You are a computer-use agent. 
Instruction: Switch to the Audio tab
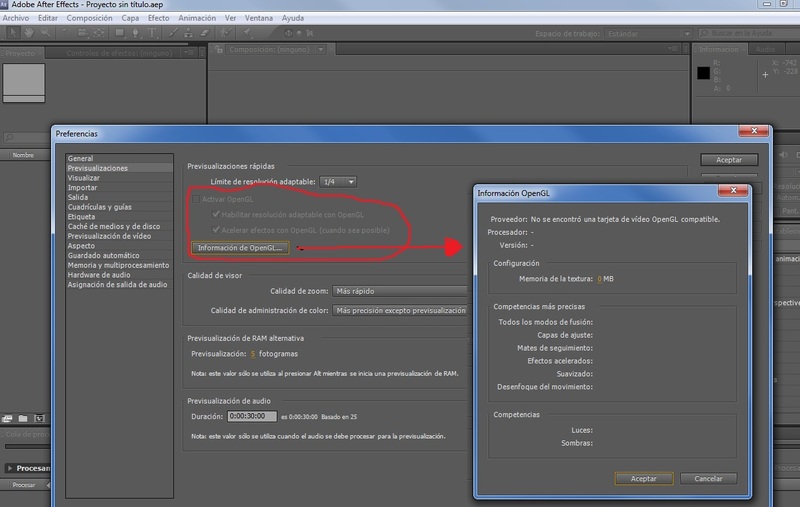coord(765,49)
